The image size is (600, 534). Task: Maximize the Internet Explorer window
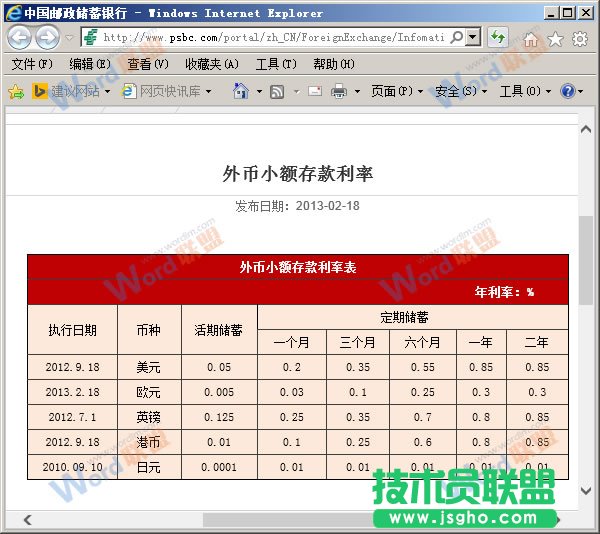(568, 13)
